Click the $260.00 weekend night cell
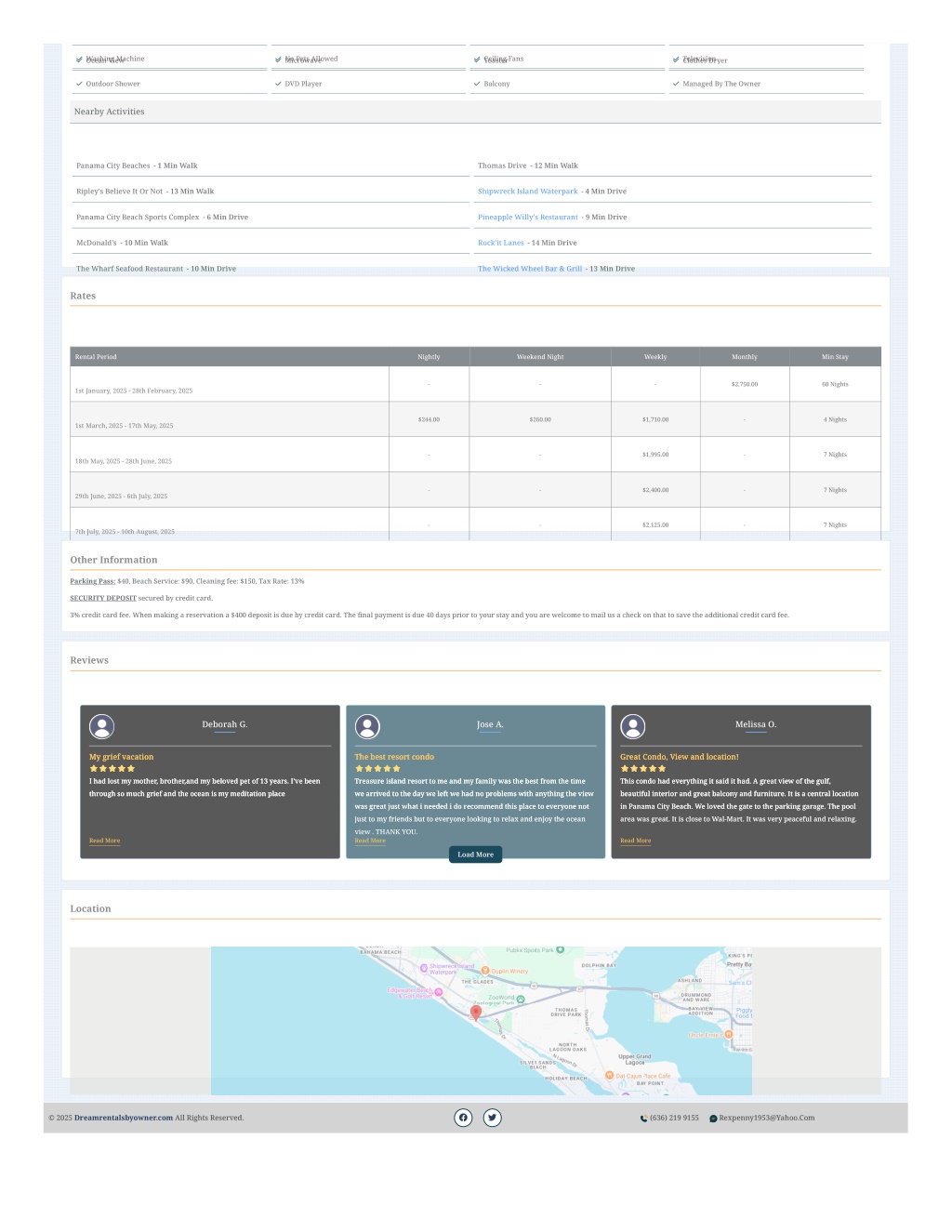 click(x=540, y=419)
